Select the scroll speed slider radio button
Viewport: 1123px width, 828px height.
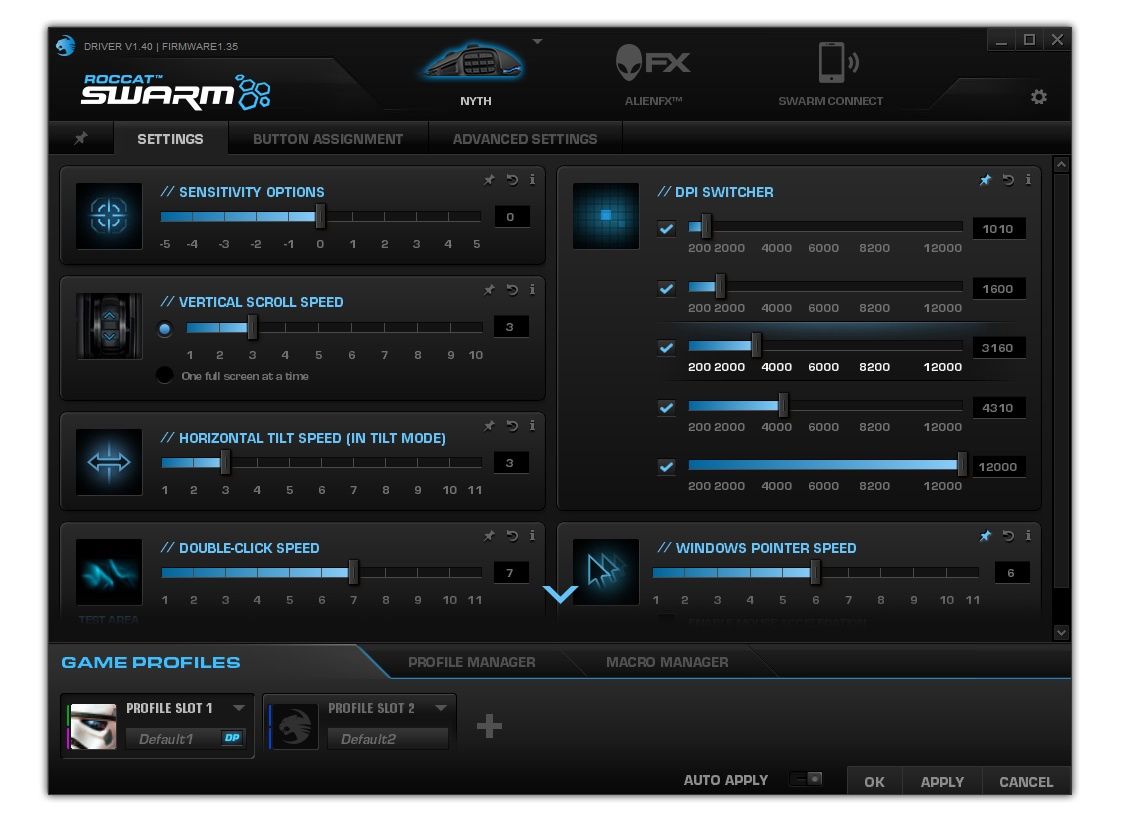165,329
